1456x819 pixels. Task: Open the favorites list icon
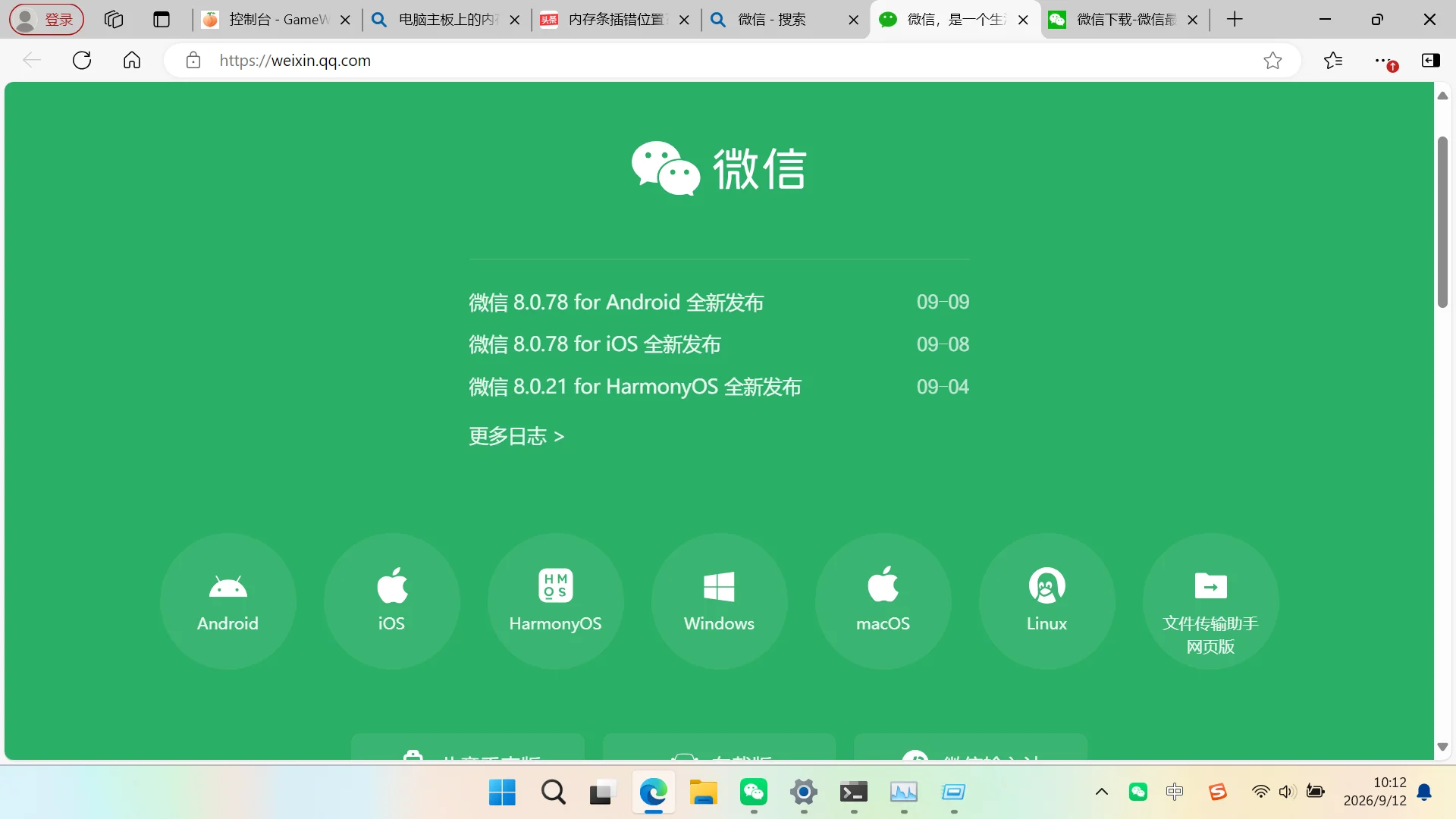[x=1332, y=60]
